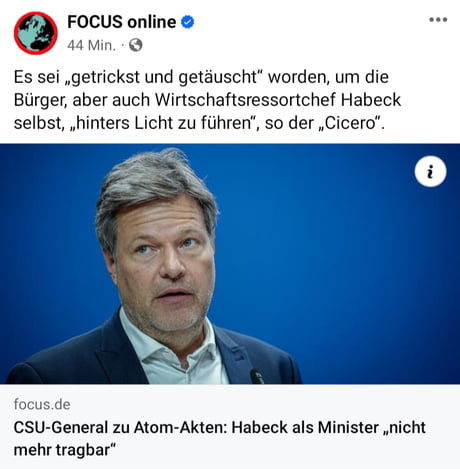
Task: Open the "CSU-General zu Atom-Akten" headline
Action: (220, 438)
